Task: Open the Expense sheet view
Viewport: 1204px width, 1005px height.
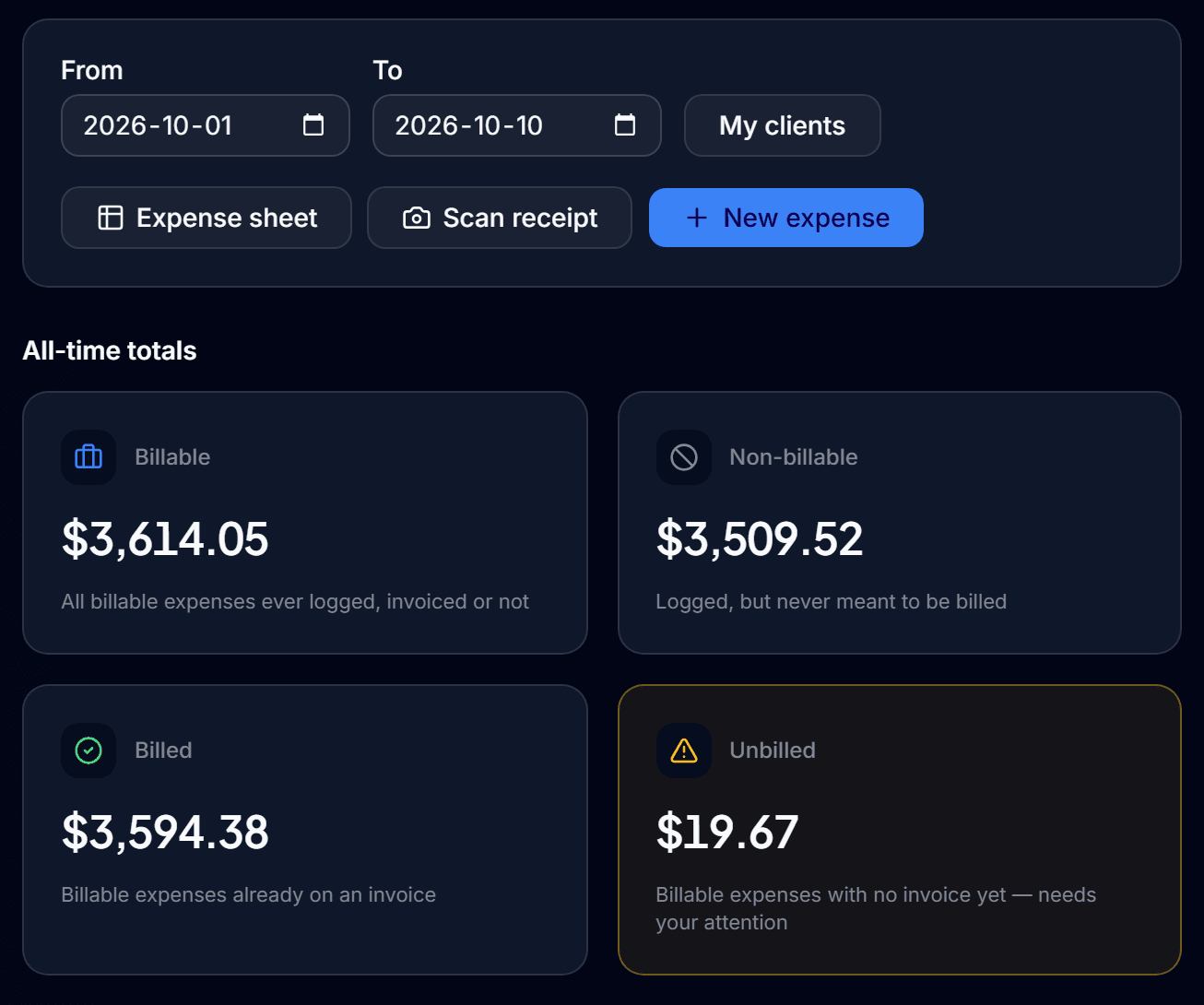Action: (207, 218)
